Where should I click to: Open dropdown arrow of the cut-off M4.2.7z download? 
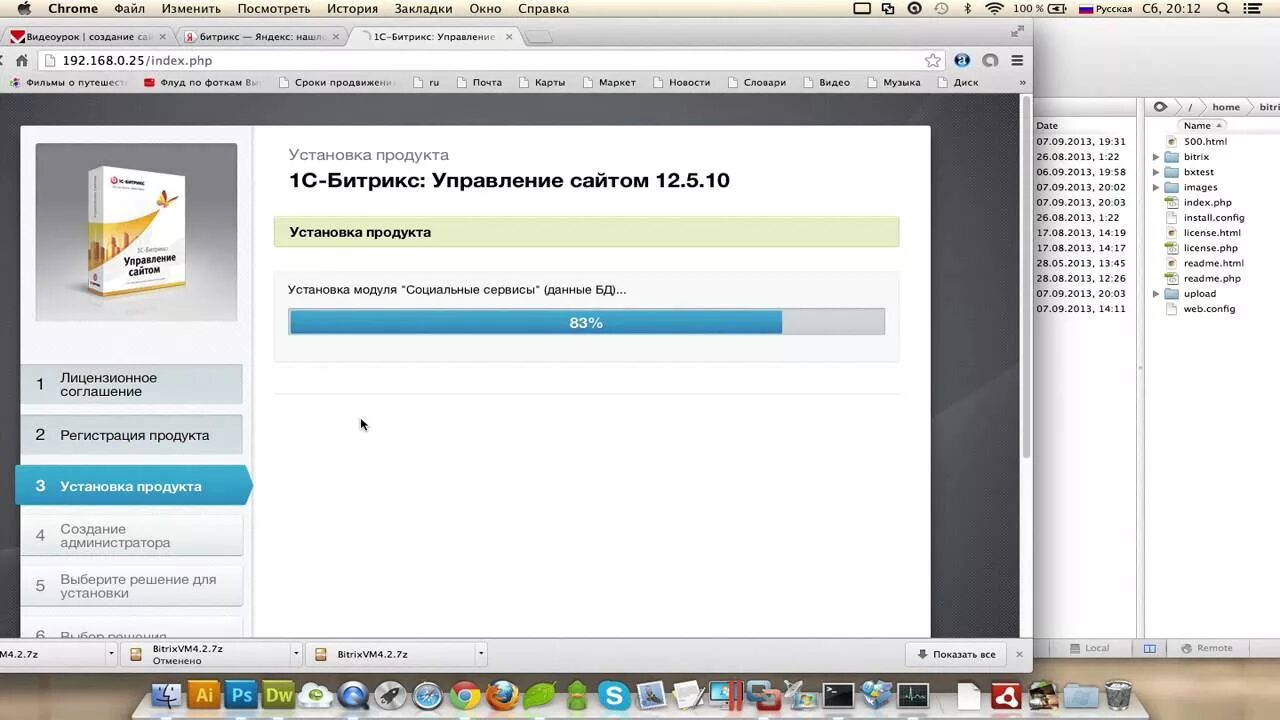click(111, 654)
